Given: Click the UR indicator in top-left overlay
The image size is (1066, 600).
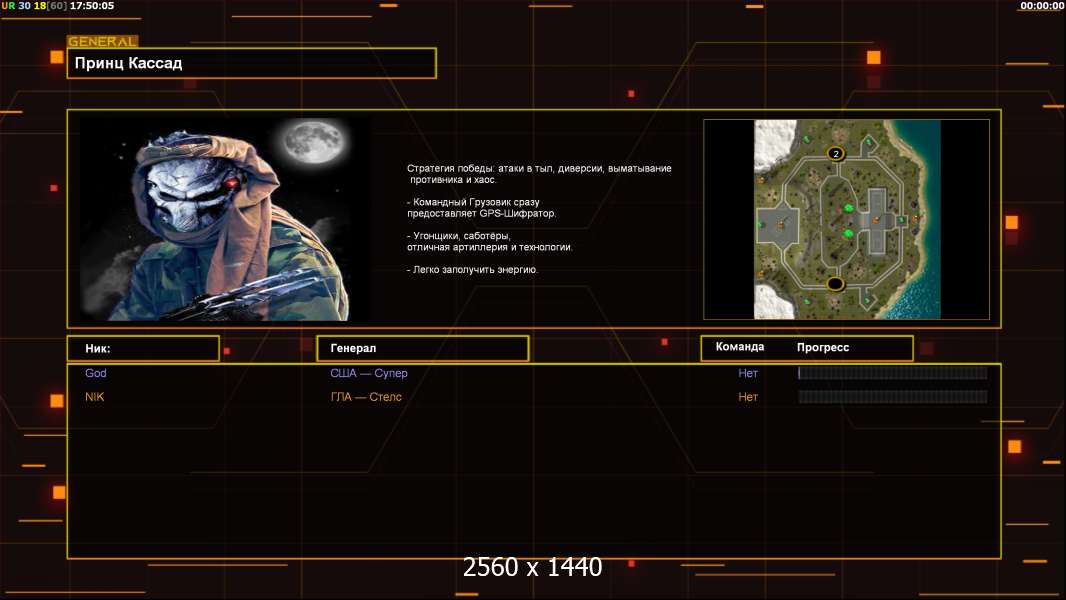Looking at the screenshot, I should click(8, 6).
